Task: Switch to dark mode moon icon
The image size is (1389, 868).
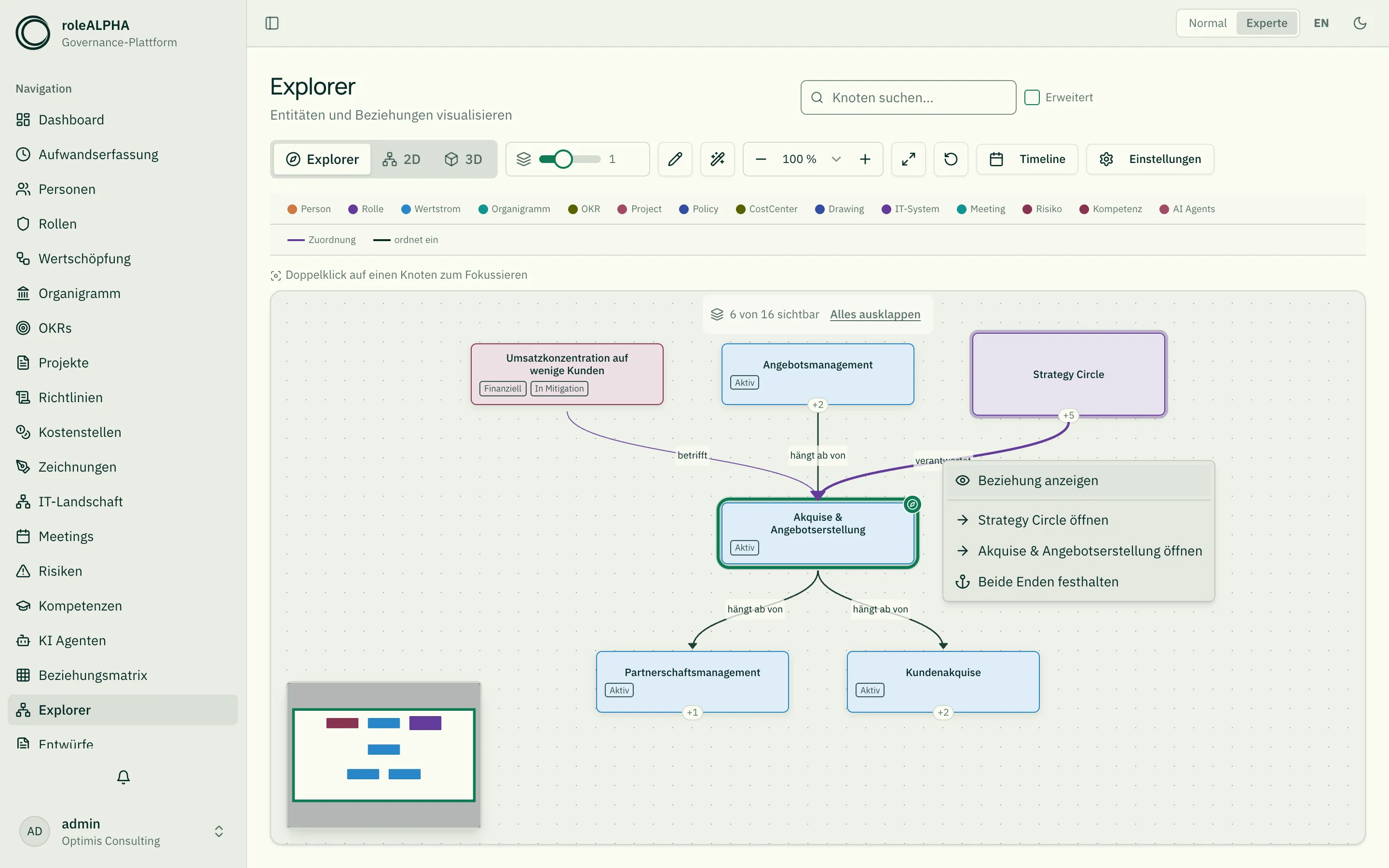Action: point(1360,23)
